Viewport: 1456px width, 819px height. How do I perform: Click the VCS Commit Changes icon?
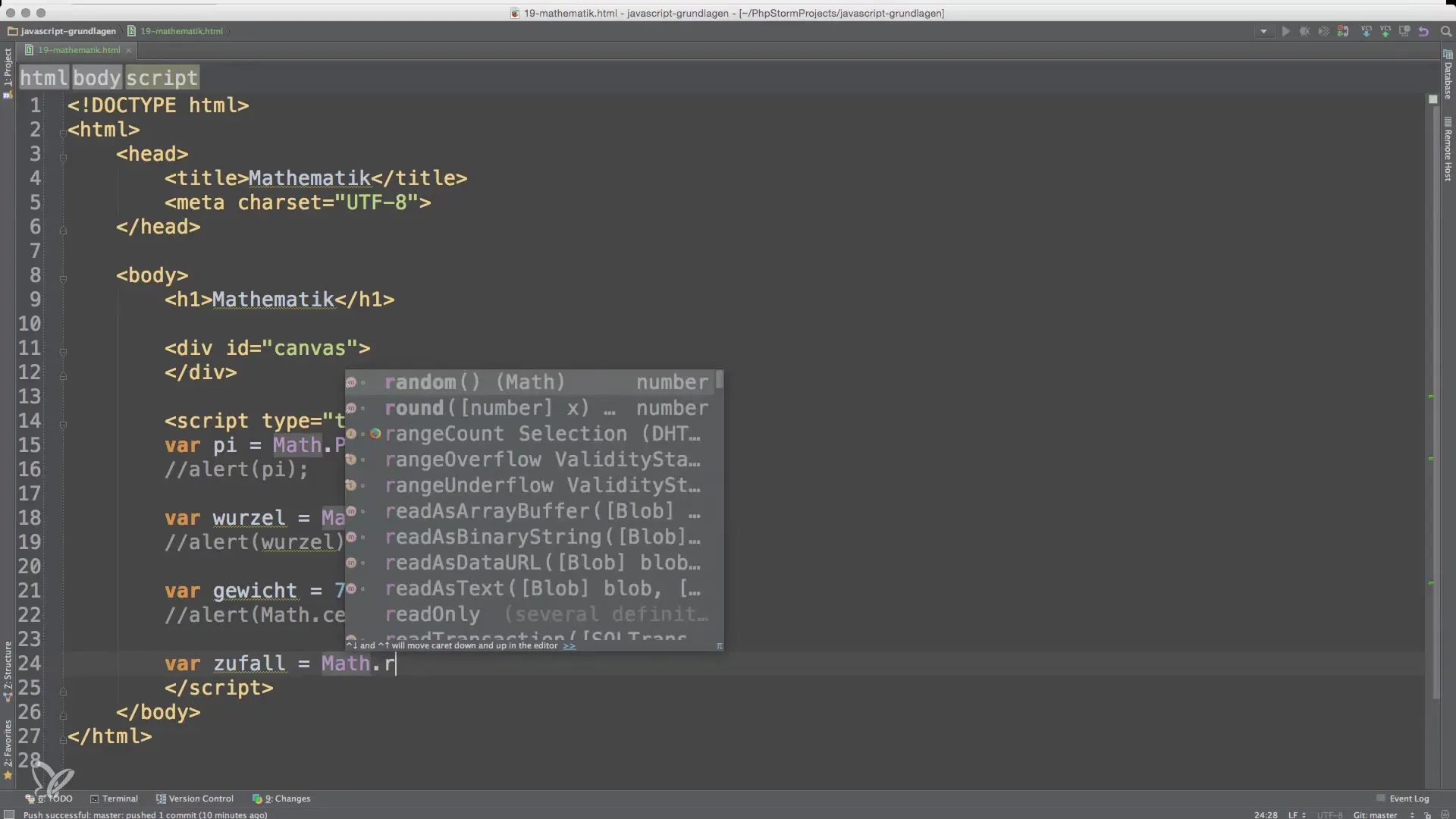1385,32
